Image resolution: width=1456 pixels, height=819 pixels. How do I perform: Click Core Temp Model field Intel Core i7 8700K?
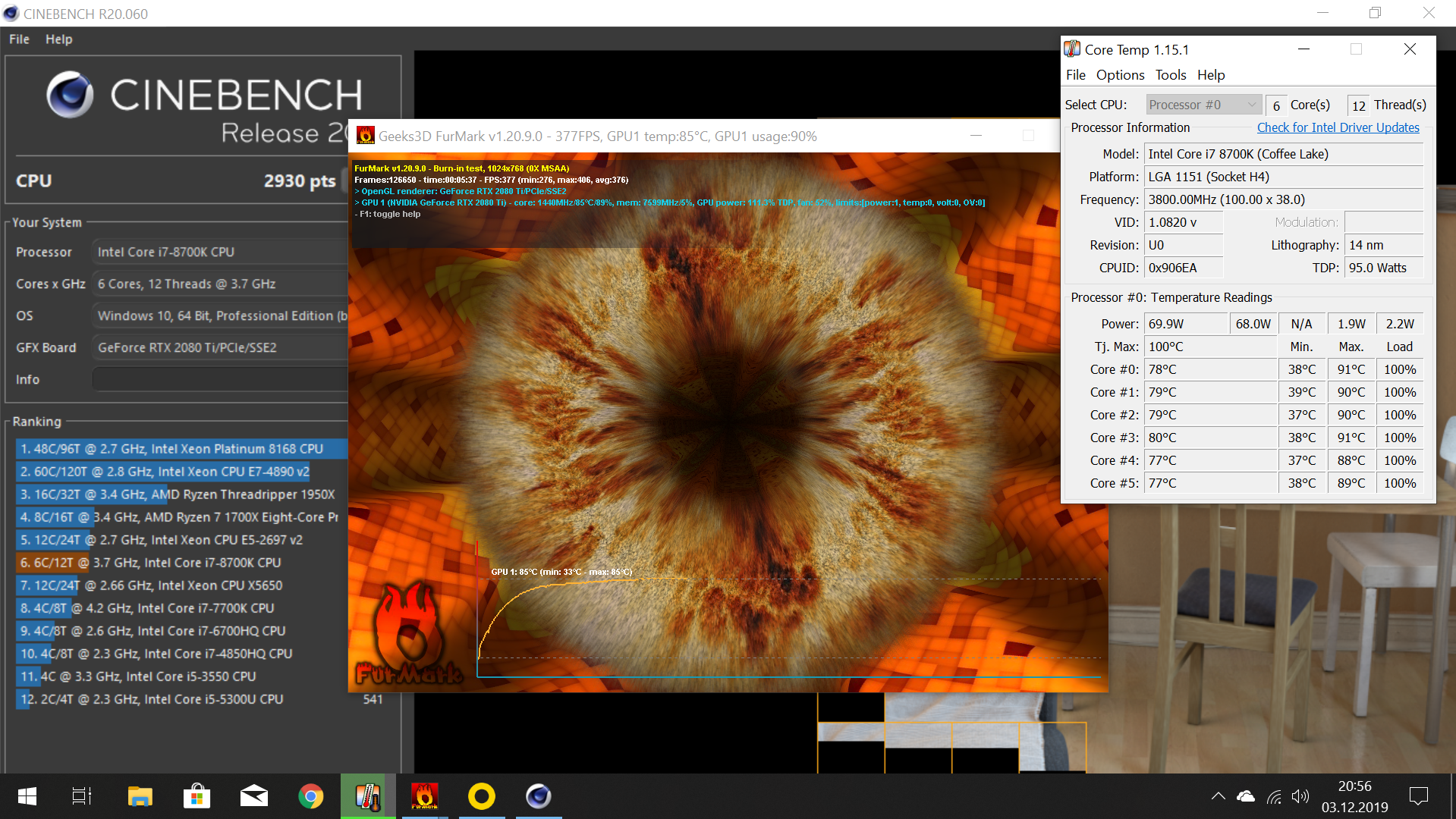1283,154
